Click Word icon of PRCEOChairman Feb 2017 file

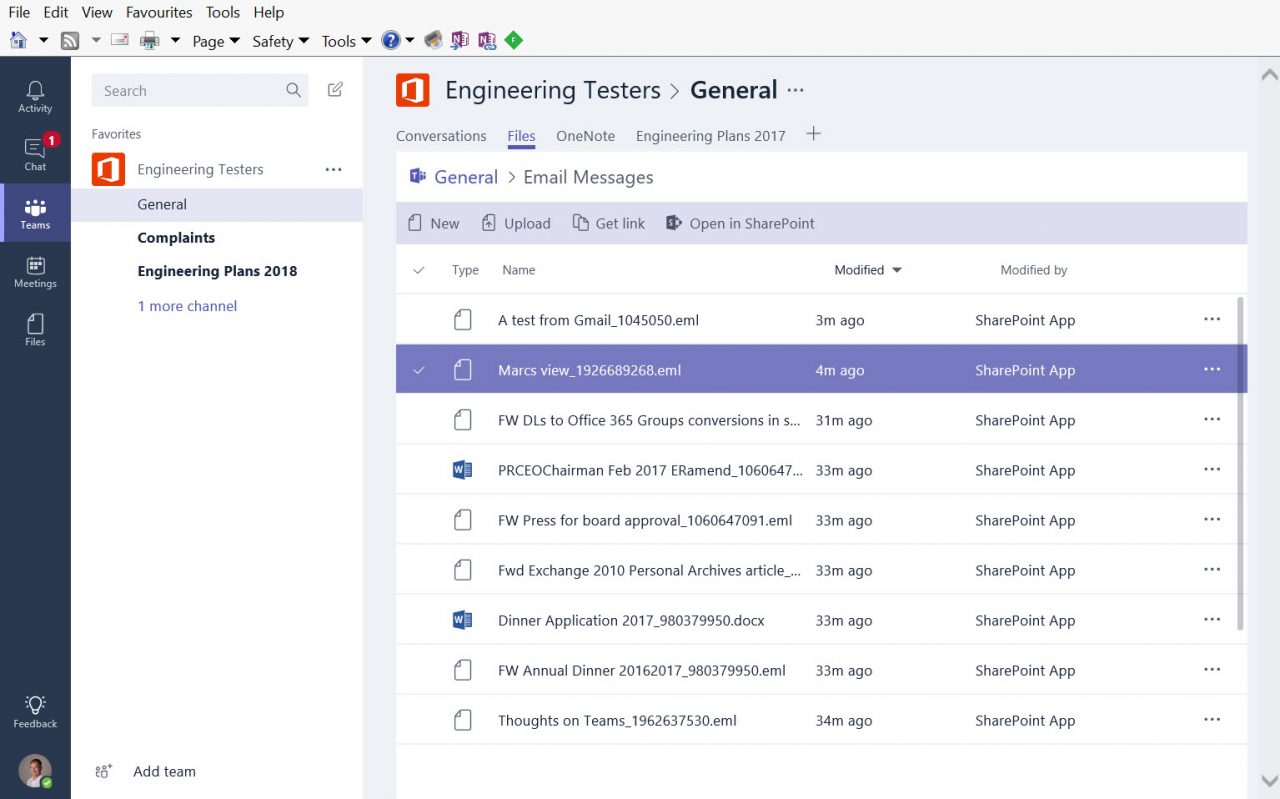pyautogui.click(x=462, y=470)
